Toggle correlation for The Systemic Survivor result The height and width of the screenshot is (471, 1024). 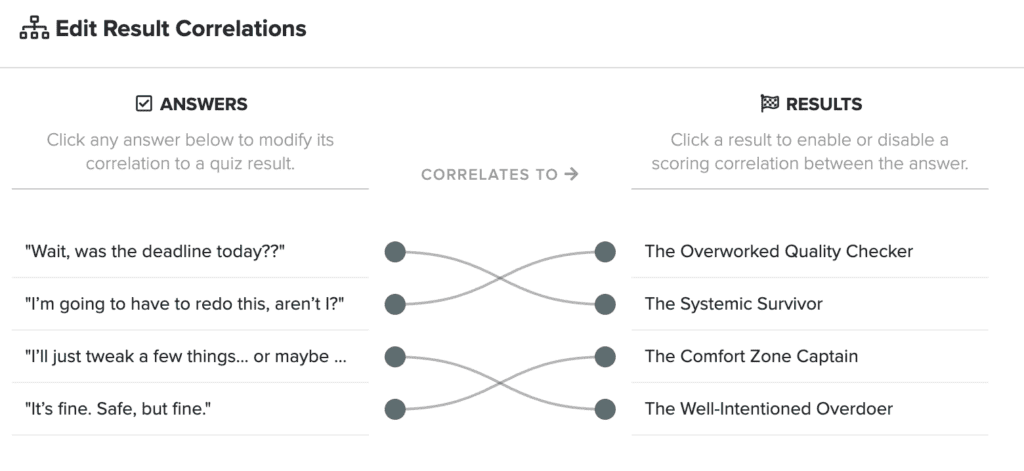(x=810, y=304)
